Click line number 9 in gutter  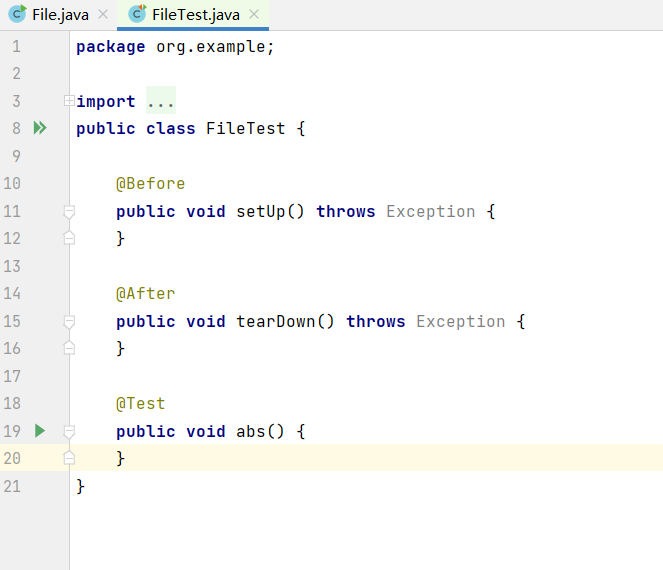tap(16, 156)
